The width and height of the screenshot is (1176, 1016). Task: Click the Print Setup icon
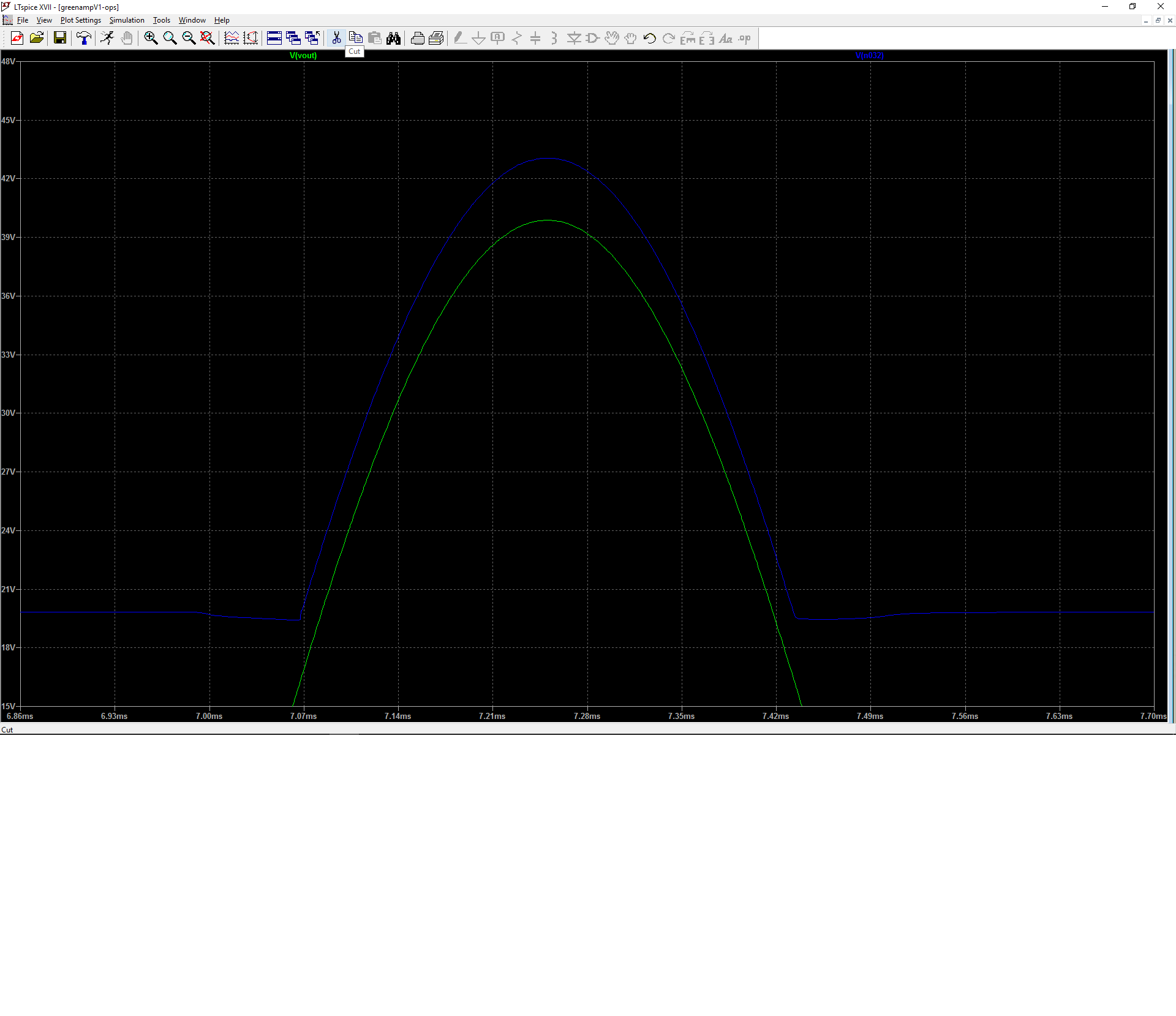point(436,38)
